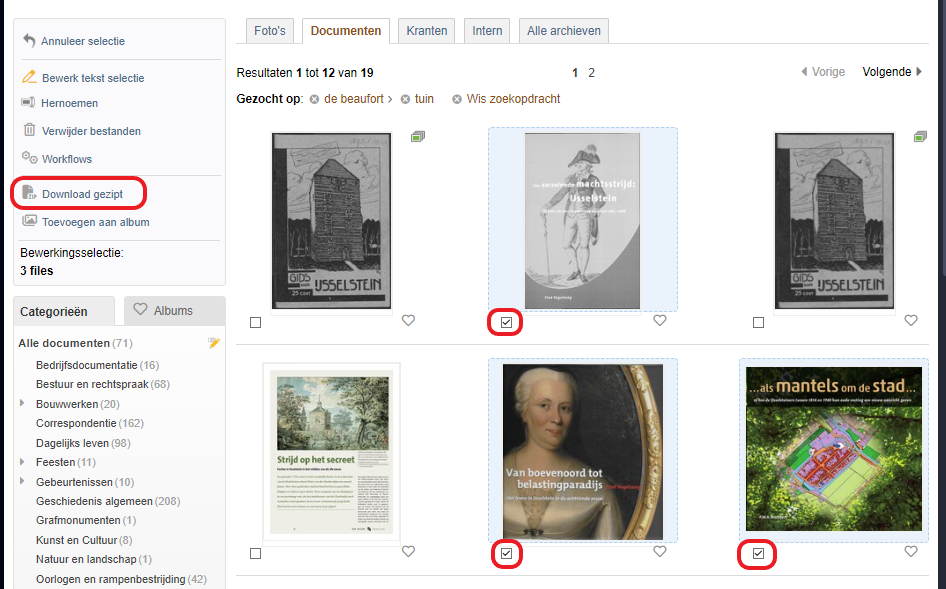
Task: Favorite '...als mantels om de stad' with heart
Action: point(911,552)
